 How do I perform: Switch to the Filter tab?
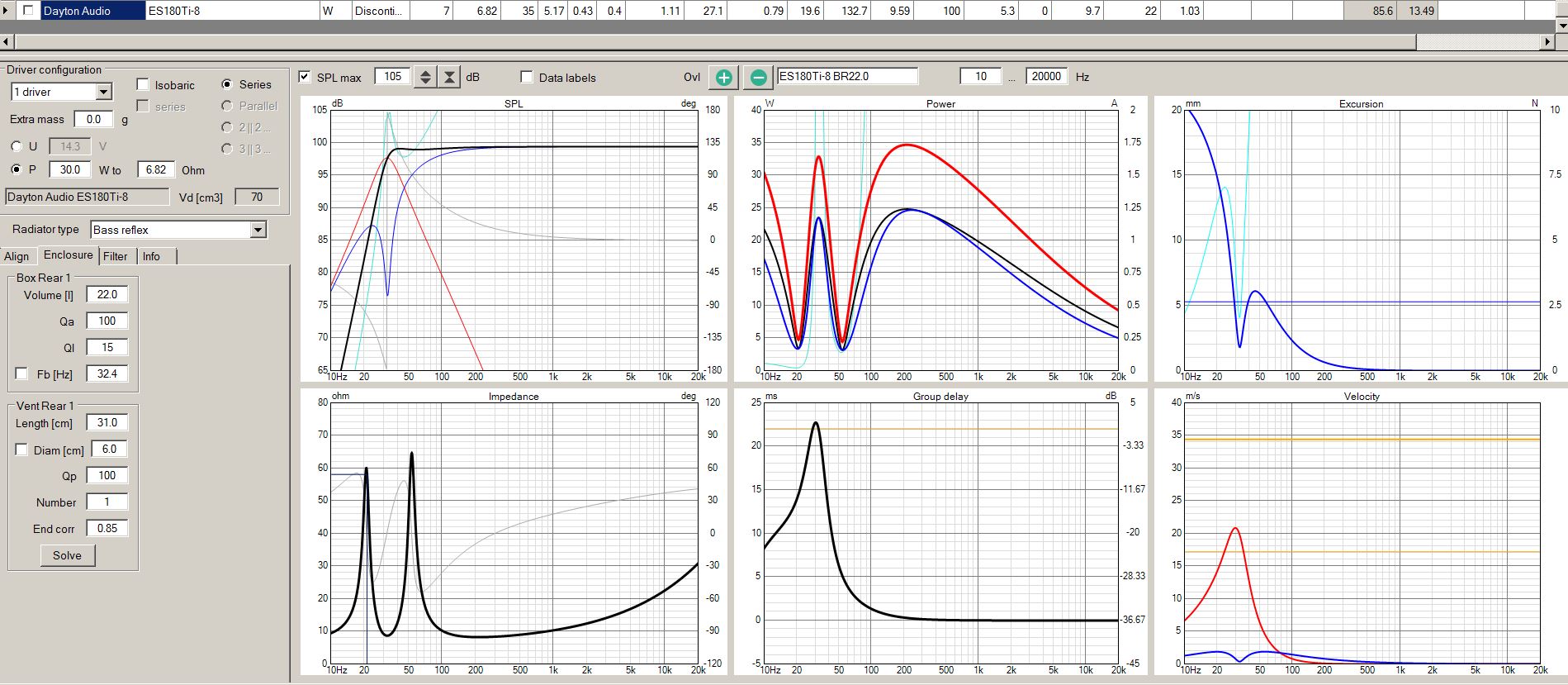(x=116, y=256)
